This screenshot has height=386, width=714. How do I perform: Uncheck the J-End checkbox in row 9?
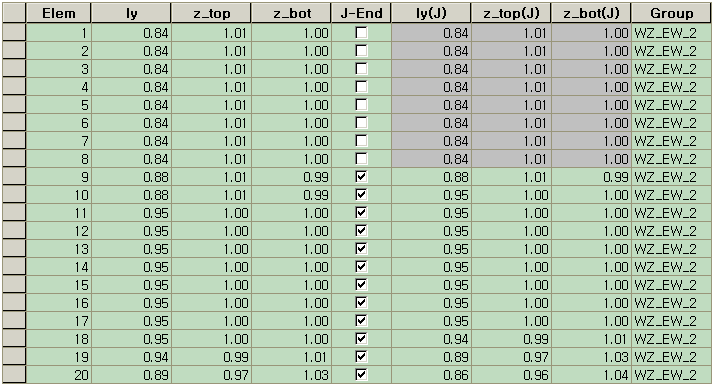pos(361,177)
